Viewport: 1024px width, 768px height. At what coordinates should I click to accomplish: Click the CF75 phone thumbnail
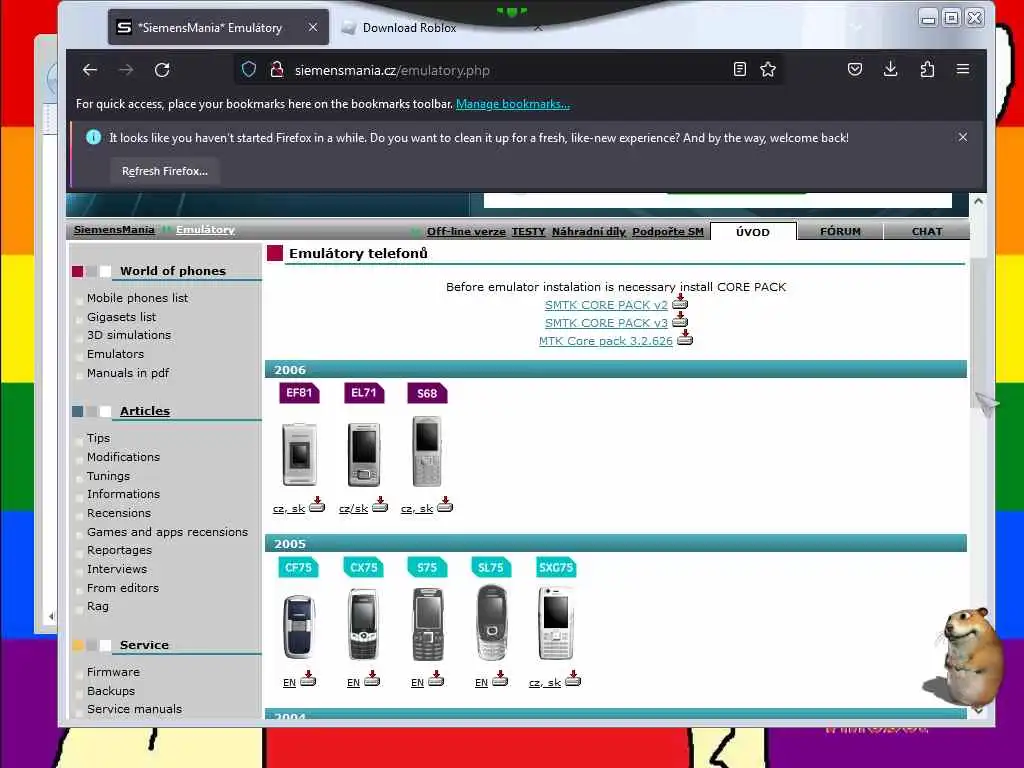[x=298, y=626]
